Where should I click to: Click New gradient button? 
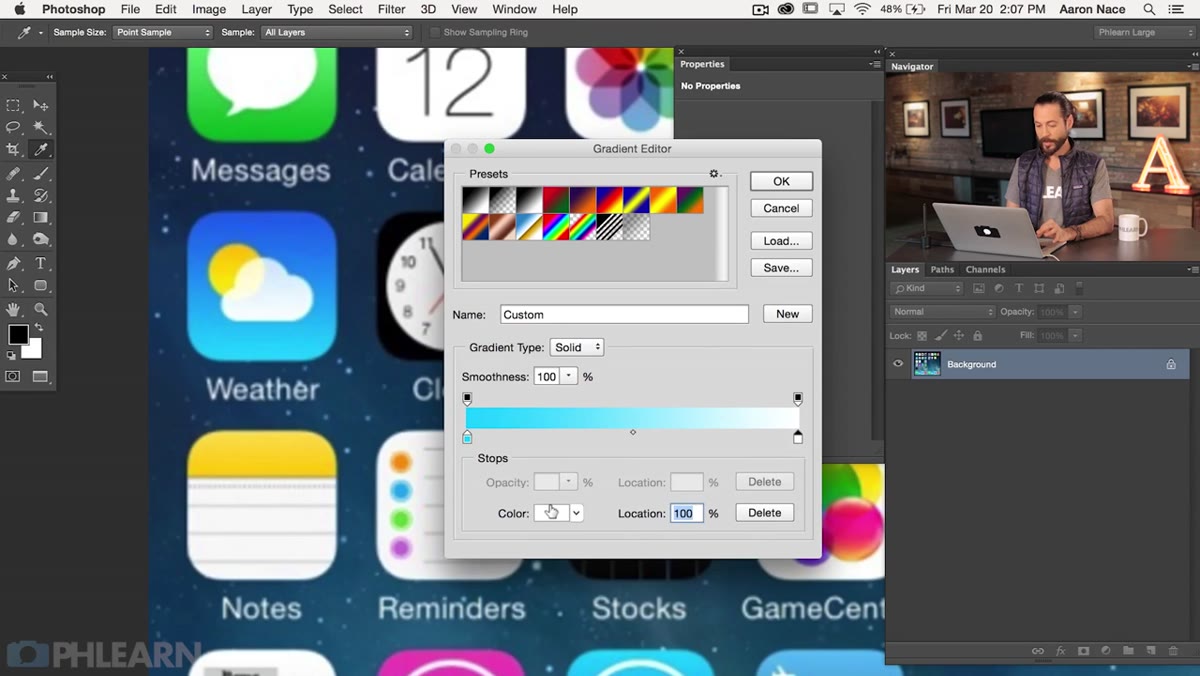click(x=787, y=314)
